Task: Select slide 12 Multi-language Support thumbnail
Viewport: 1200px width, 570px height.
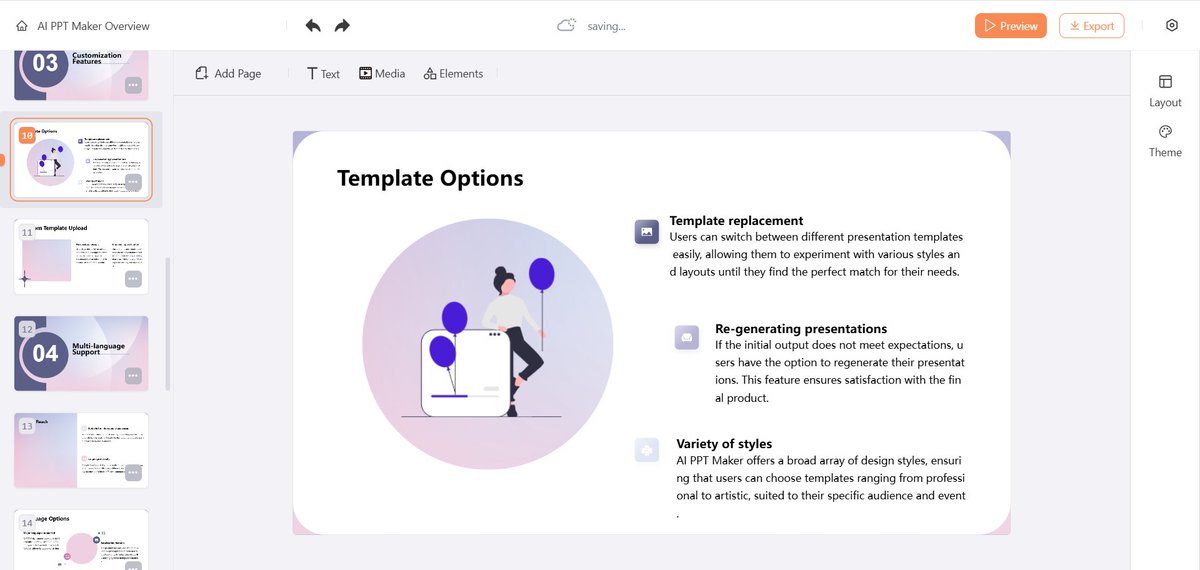Action: click(81, 353)
